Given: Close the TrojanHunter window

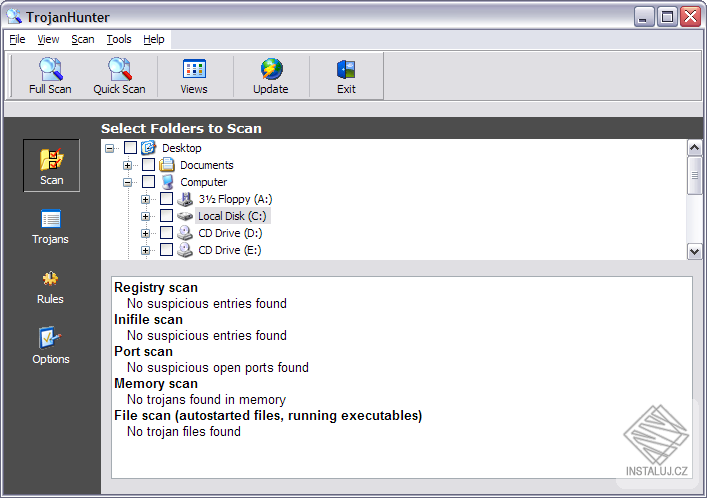Looking at the screenshot, I should point(691,17).
